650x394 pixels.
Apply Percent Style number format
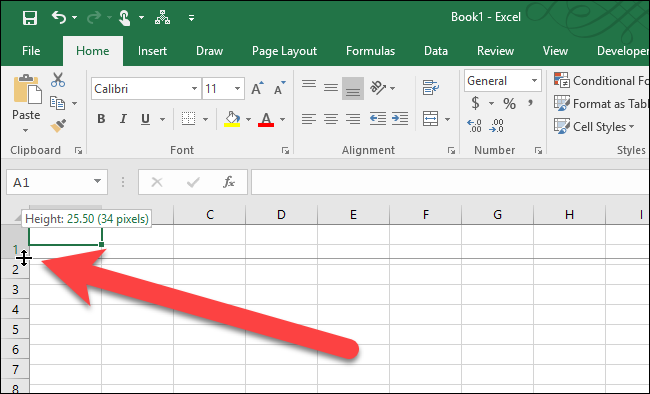[509, 103]
